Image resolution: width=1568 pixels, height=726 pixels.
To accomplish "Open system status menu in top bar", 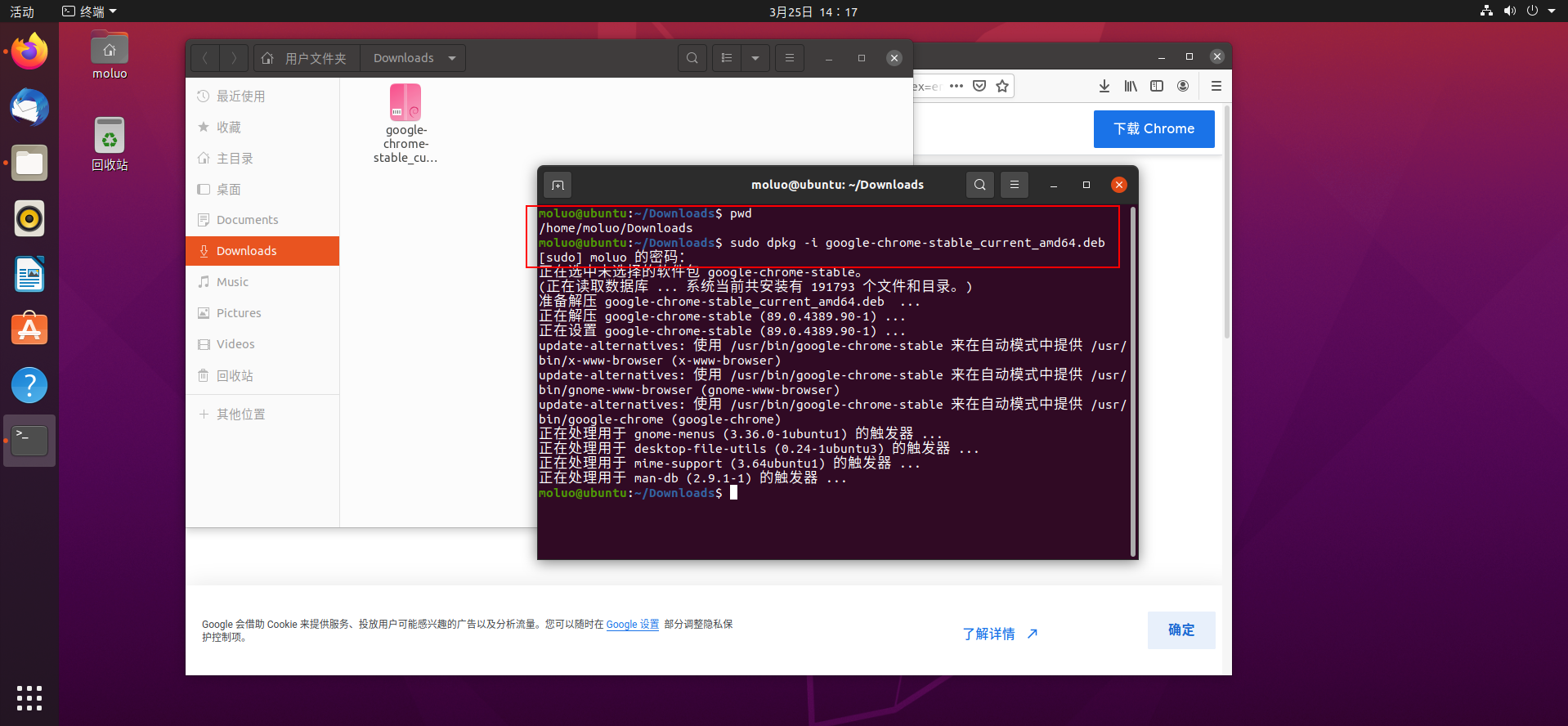I will (x=1518, y=11).
